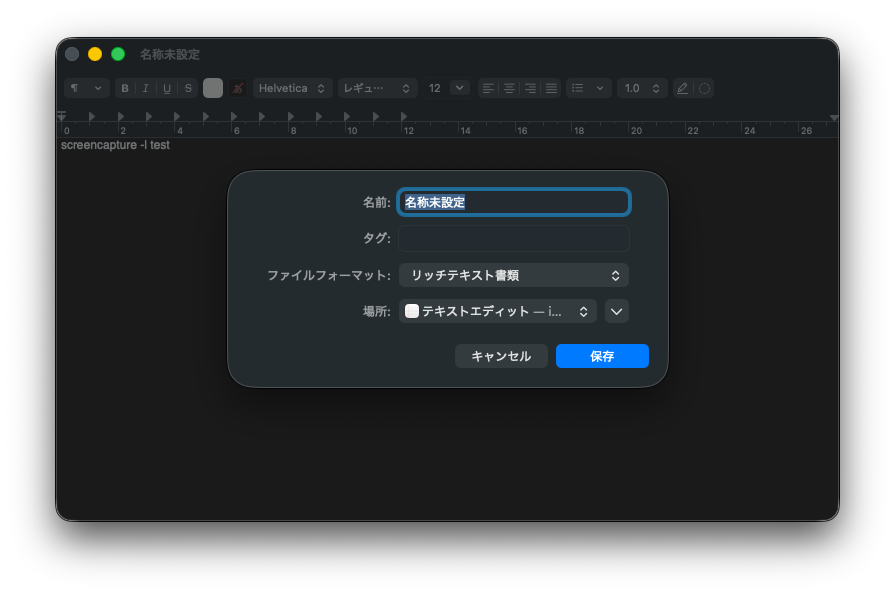This screenshot has width=895, height=595.
Task: Click the タグ tags field
Action: tap(514, 238)
